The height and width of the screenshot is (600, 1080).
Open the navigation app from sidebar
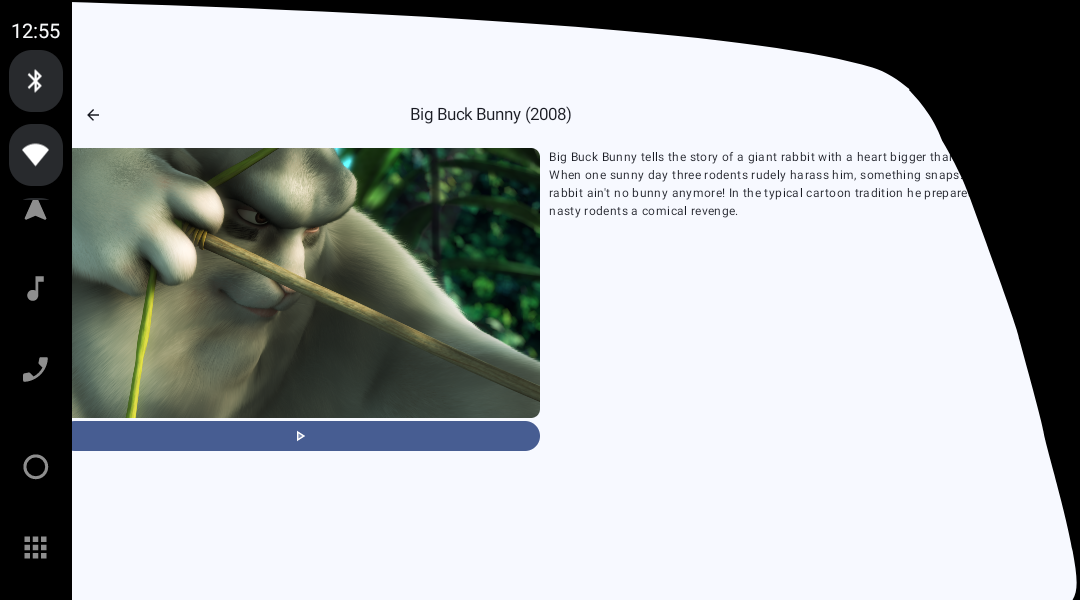coord(36,209)
